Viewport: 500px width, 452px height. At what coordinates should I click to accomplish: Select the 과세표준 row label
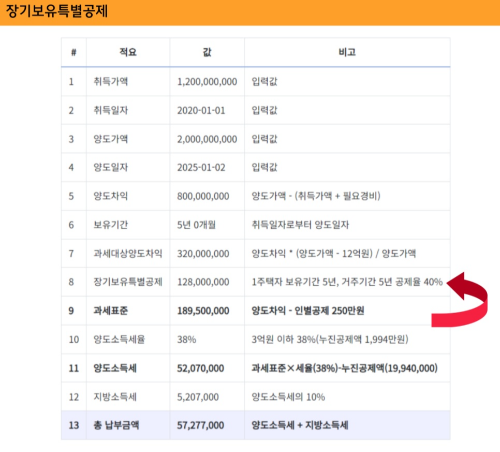tap(111, 311)
